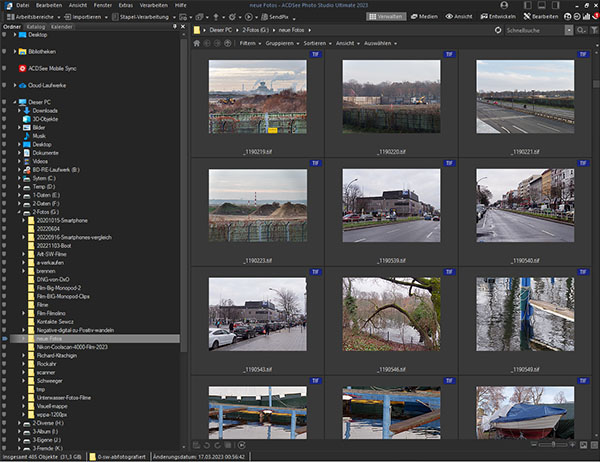Toggle easy-select marker beside ACDSee Mobile Sync
Screen dimensions: 600x462
tap(6, 68)
